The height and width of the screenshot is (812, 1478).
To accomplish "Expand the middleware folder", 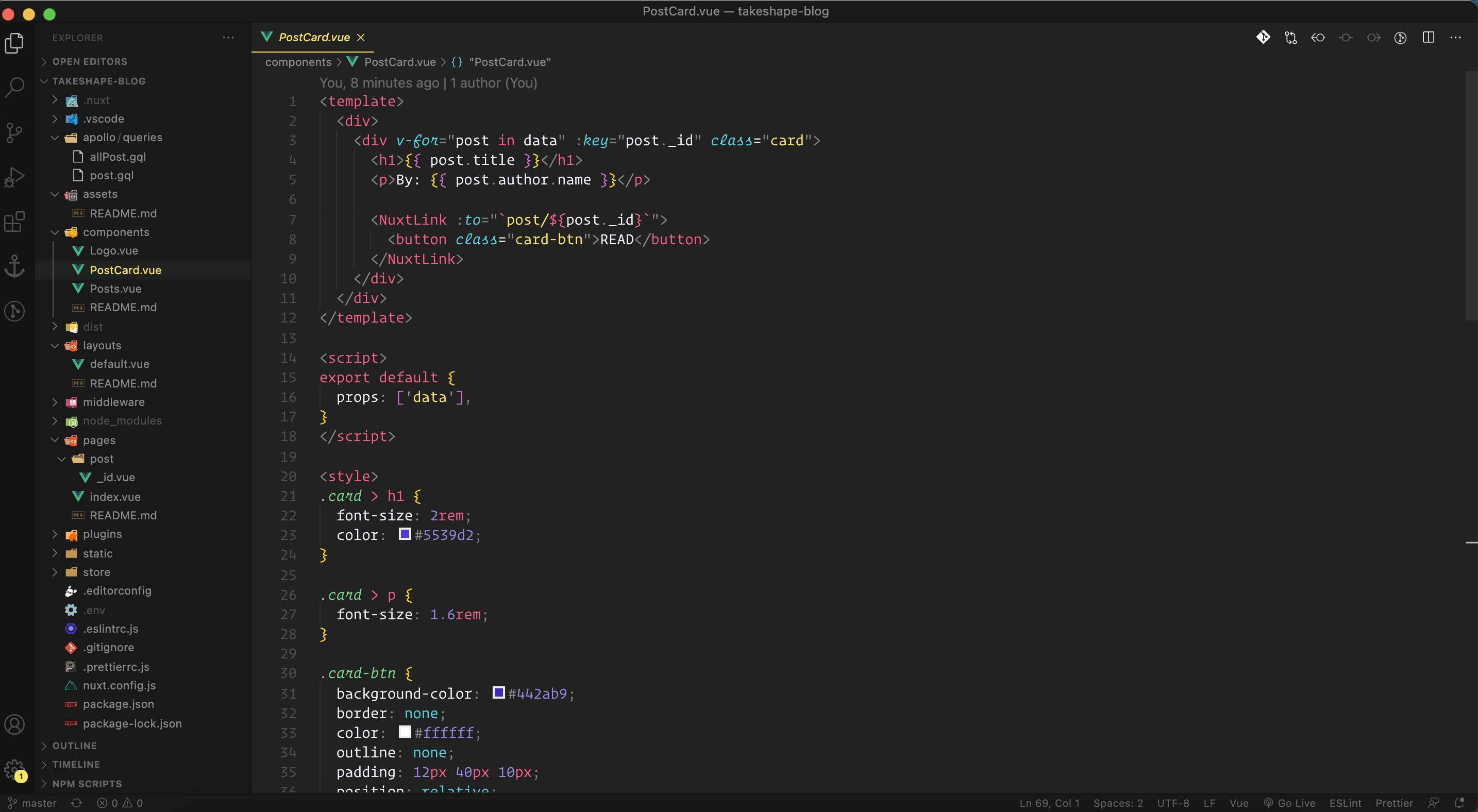I will (x=113, y=402).
